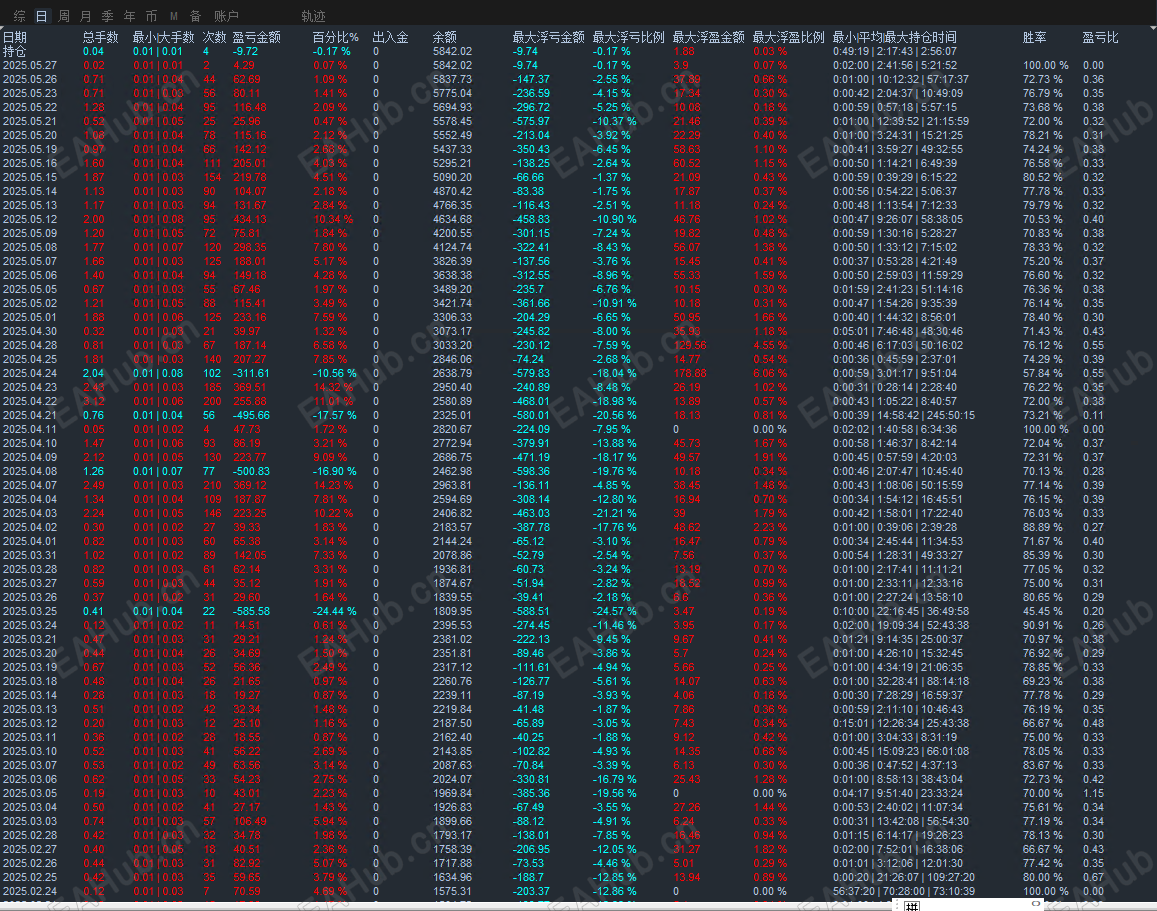This screenshot has height=911, width=1157.
Task: Select the win rate 90.91 %
Action: tap(1043, 626)
